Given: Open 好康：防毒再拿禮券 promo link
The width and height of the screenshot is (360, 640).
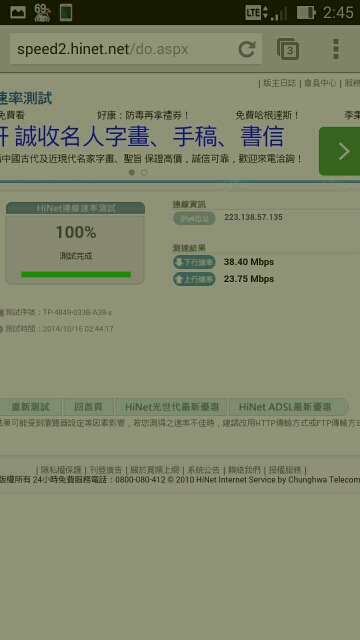Looking at the screenshot, I should 143,116.
